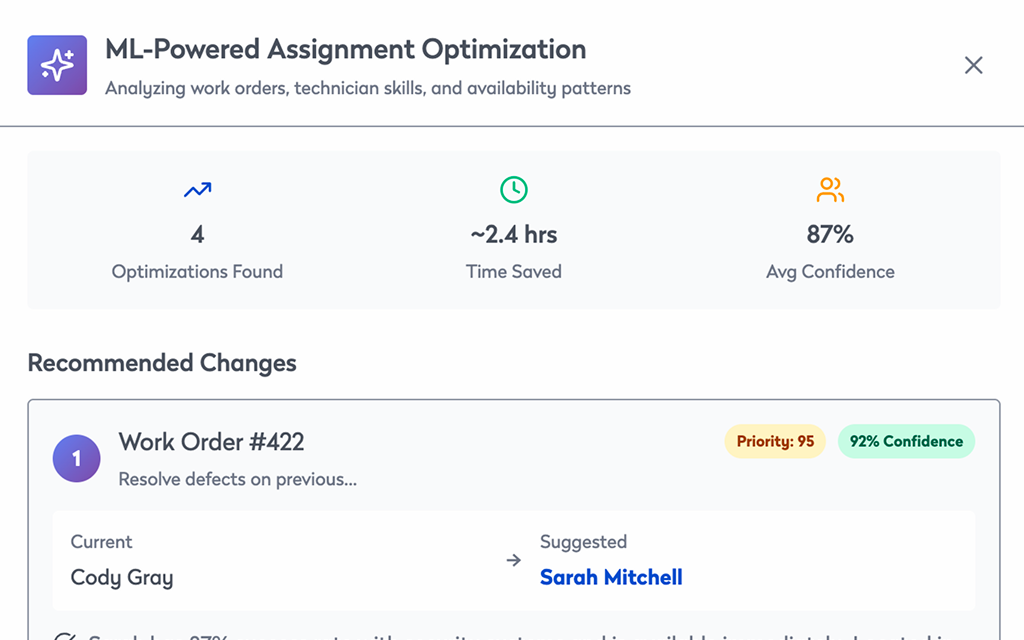The height and width of the screenshot is (640, 1024).
Task: Click the 'Analyzing work orders' subtitle text
Action: point(368,88)
